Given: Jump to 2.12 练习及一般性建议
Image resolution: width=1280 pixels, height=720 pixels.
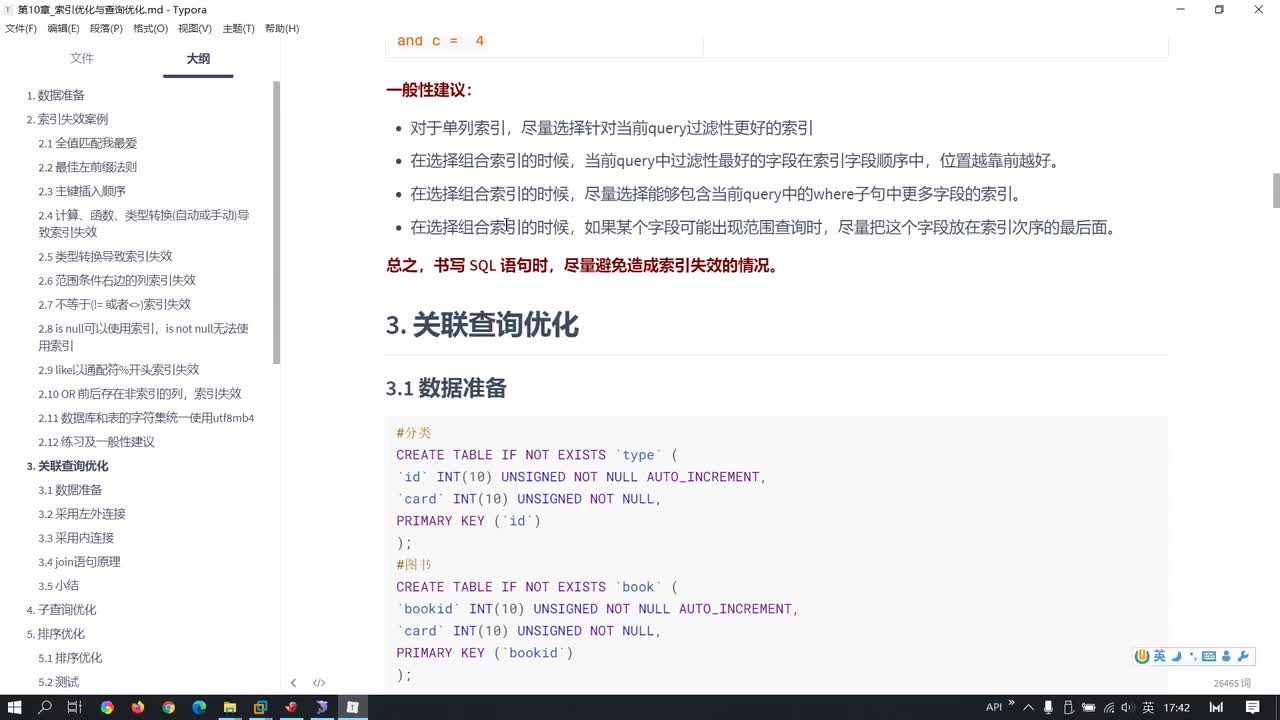Looking at the screenshot, I should point(96,441).
